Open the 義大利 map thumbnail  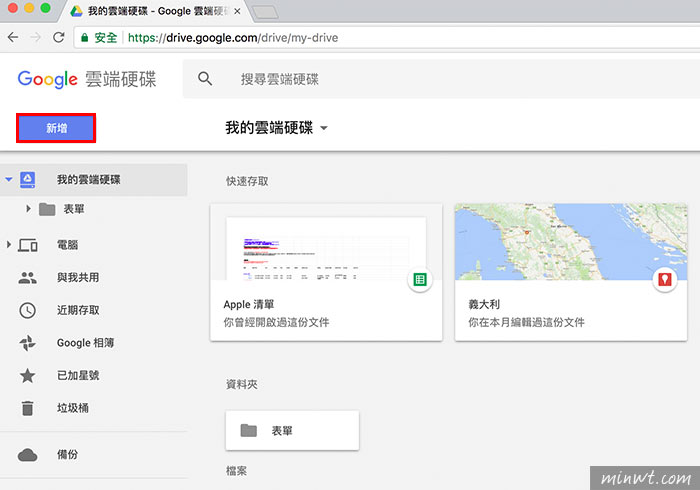click(x=571, y=242)
